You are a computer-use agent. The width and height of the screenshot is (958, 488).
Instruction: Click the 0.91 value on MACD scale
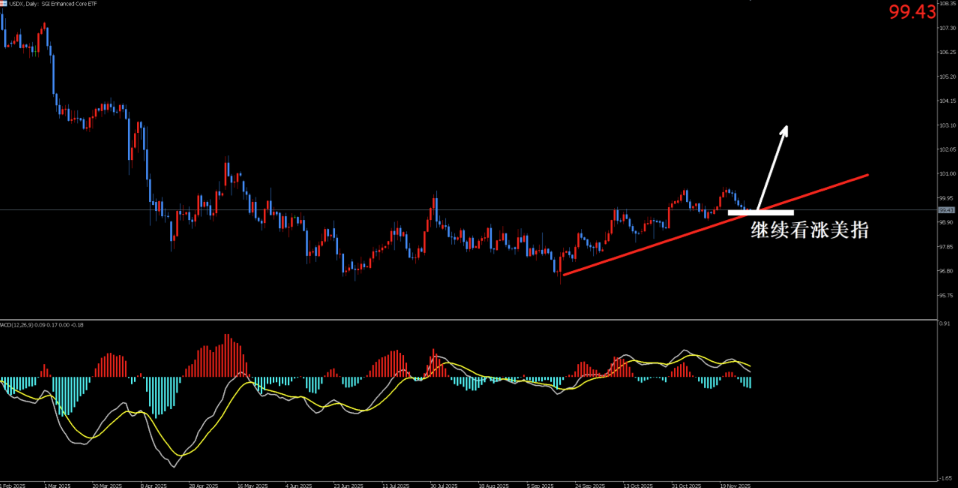click(945, 324)
